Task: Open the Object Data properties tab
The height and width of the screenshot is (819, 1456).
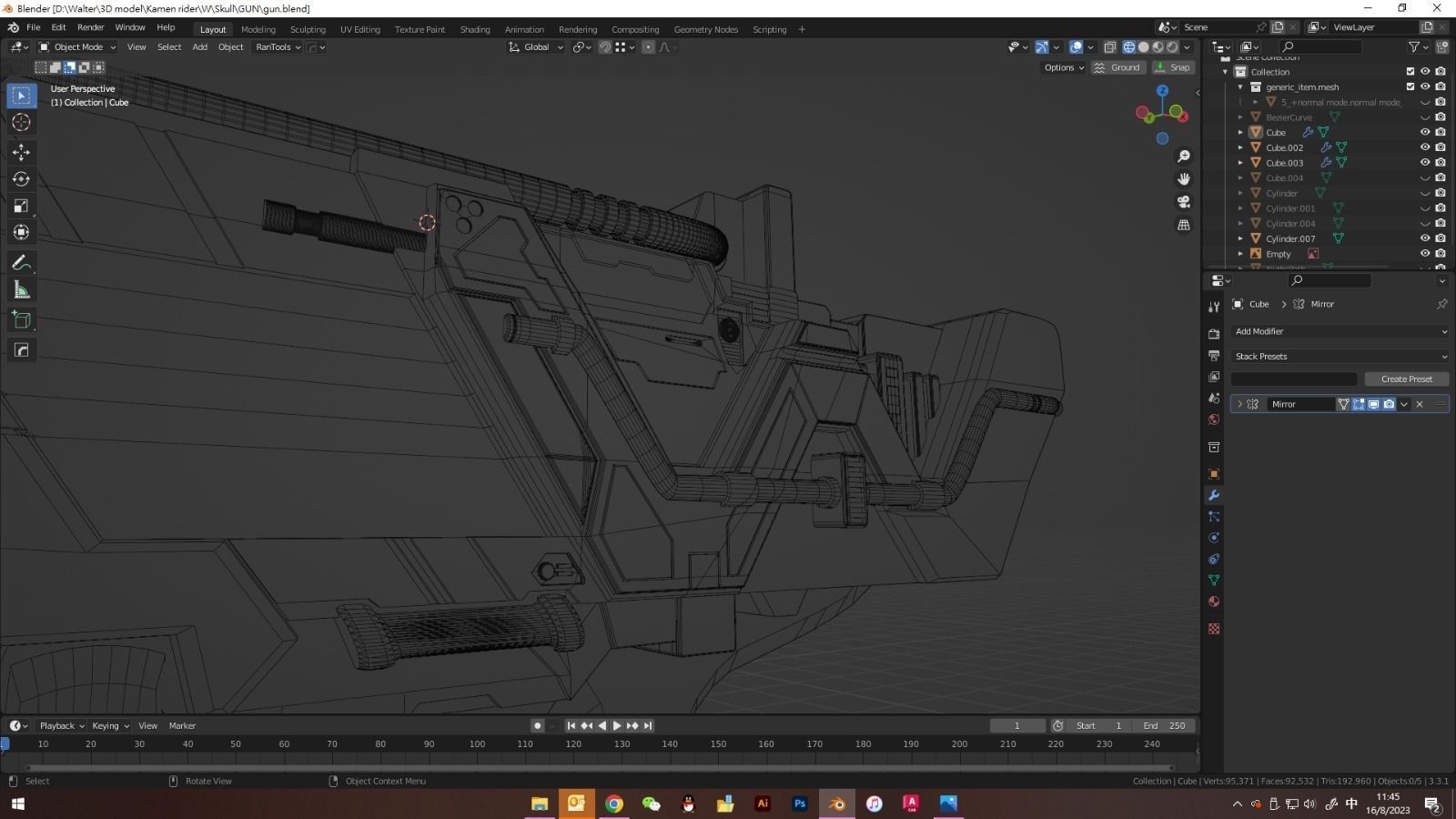Action: 1213,581
